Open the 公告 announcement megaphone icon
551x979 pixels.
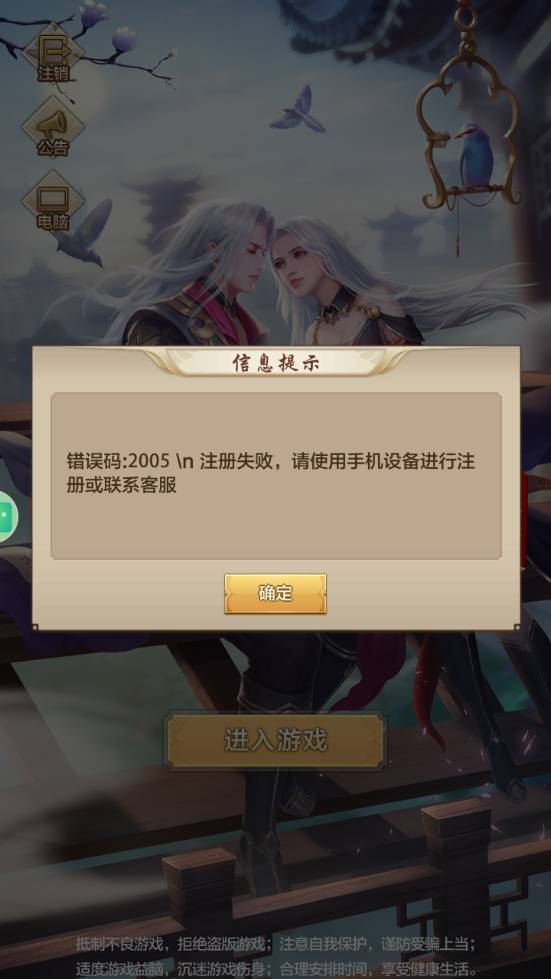[53, 129]
